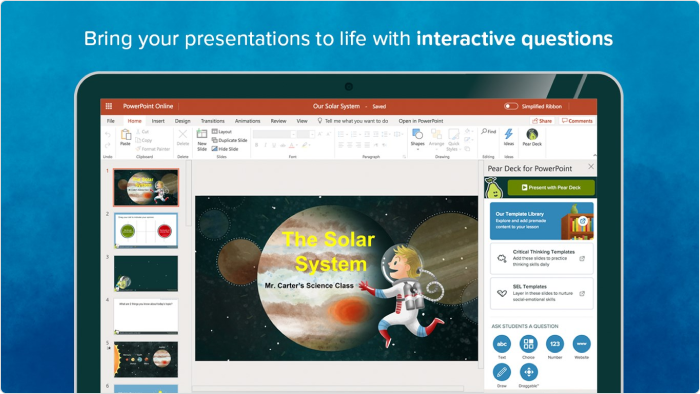
Task: Click Mr. Carter's Science Class subtitle
Action: point(309,286)
